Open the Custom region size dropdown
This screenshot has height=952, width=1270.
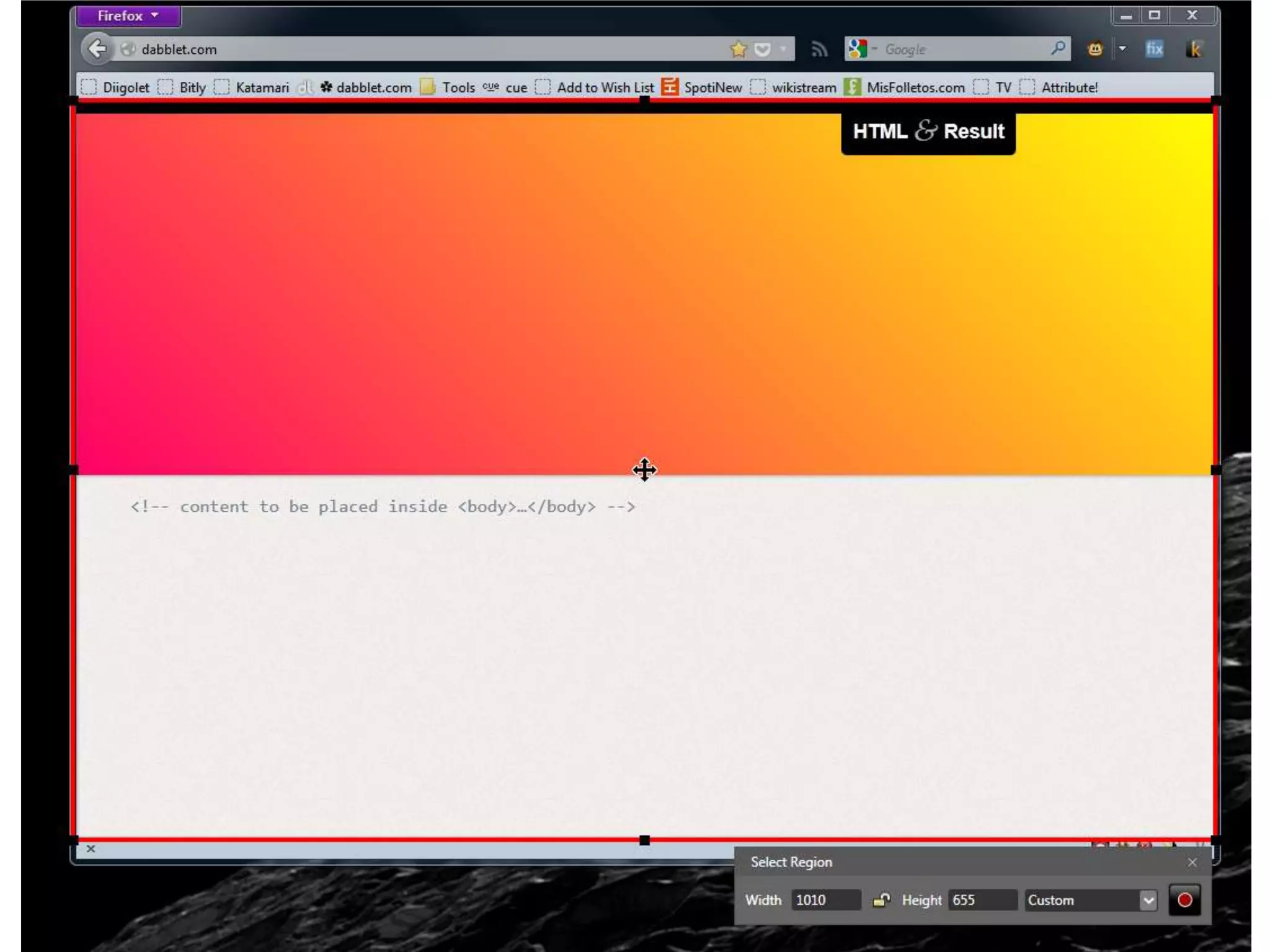1148,900
